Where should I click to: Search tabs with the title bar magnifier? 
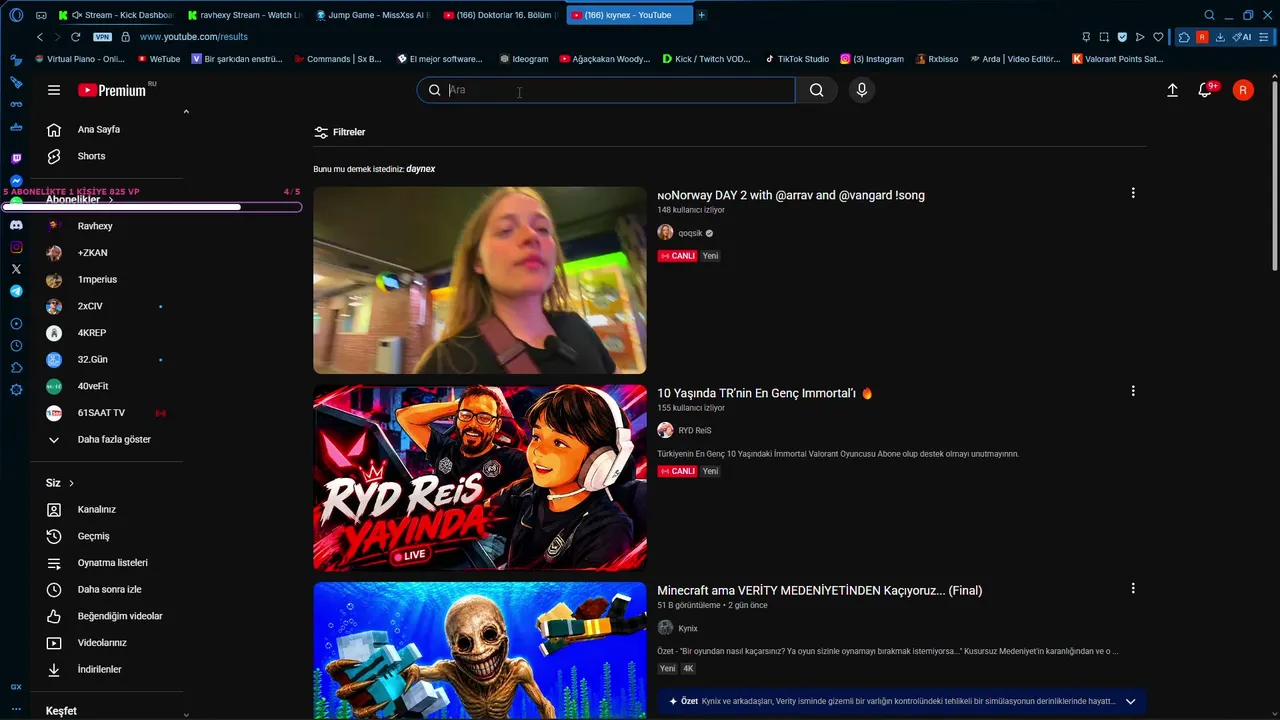point(1209,15)
